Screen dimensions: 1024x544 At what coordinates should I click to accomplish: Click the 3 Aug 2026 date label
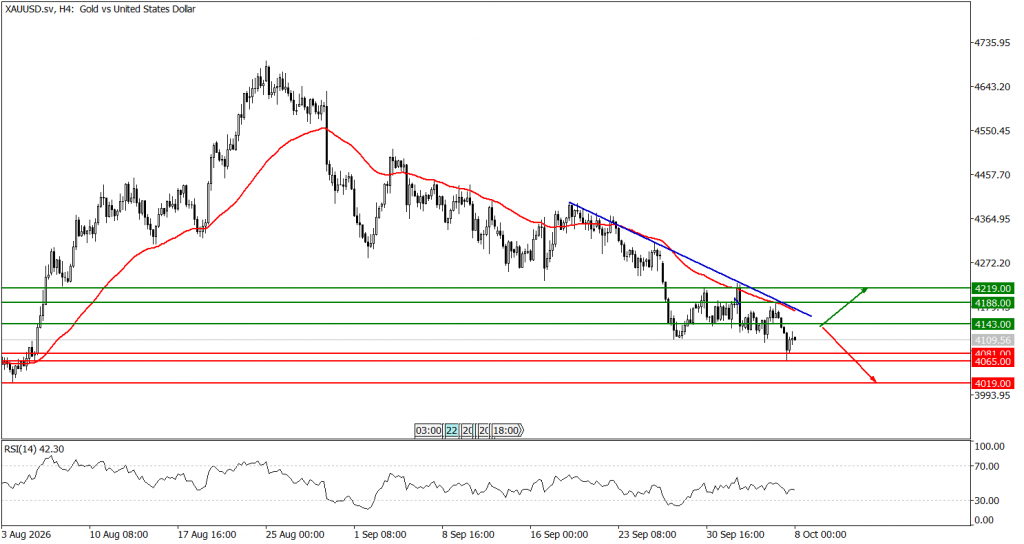(x=26, y=535)
